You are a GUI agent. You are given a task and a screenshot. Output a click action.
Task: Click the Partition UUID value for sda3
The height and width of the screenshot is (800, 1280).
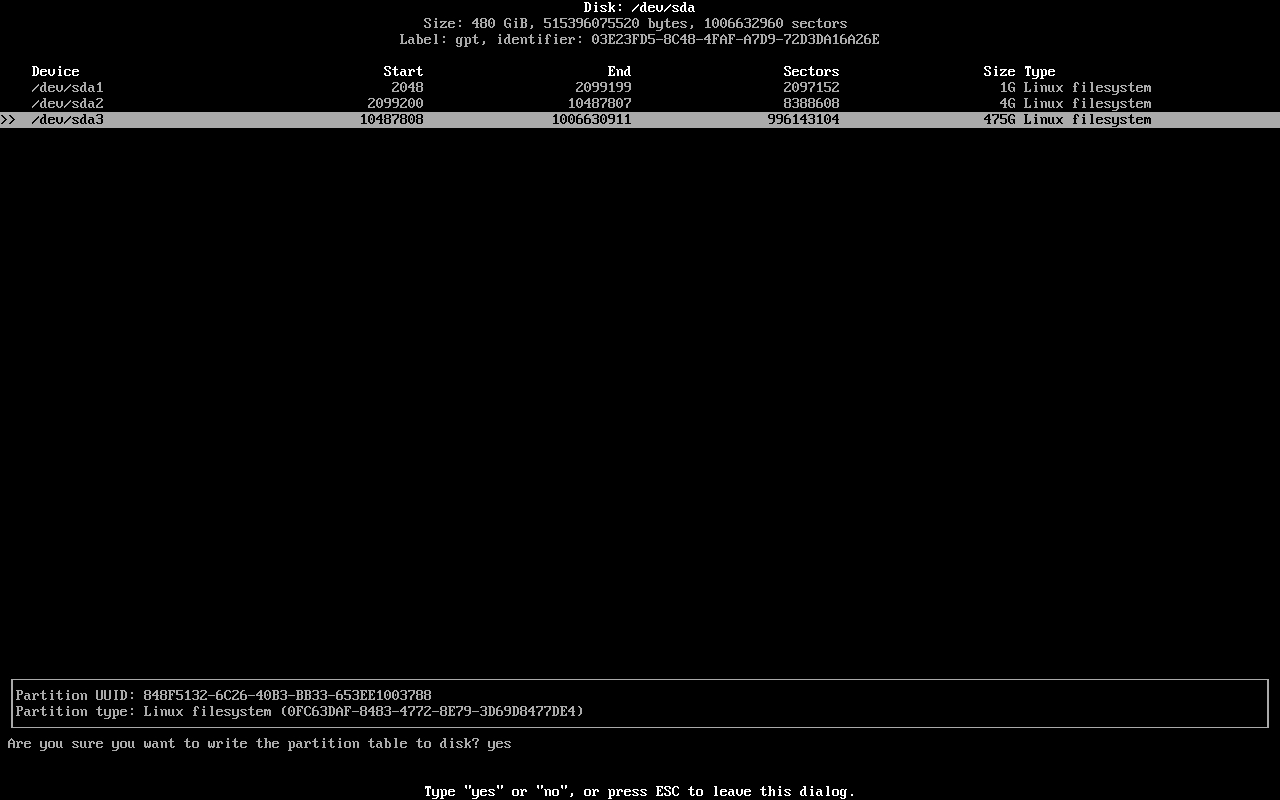(288, 695)
